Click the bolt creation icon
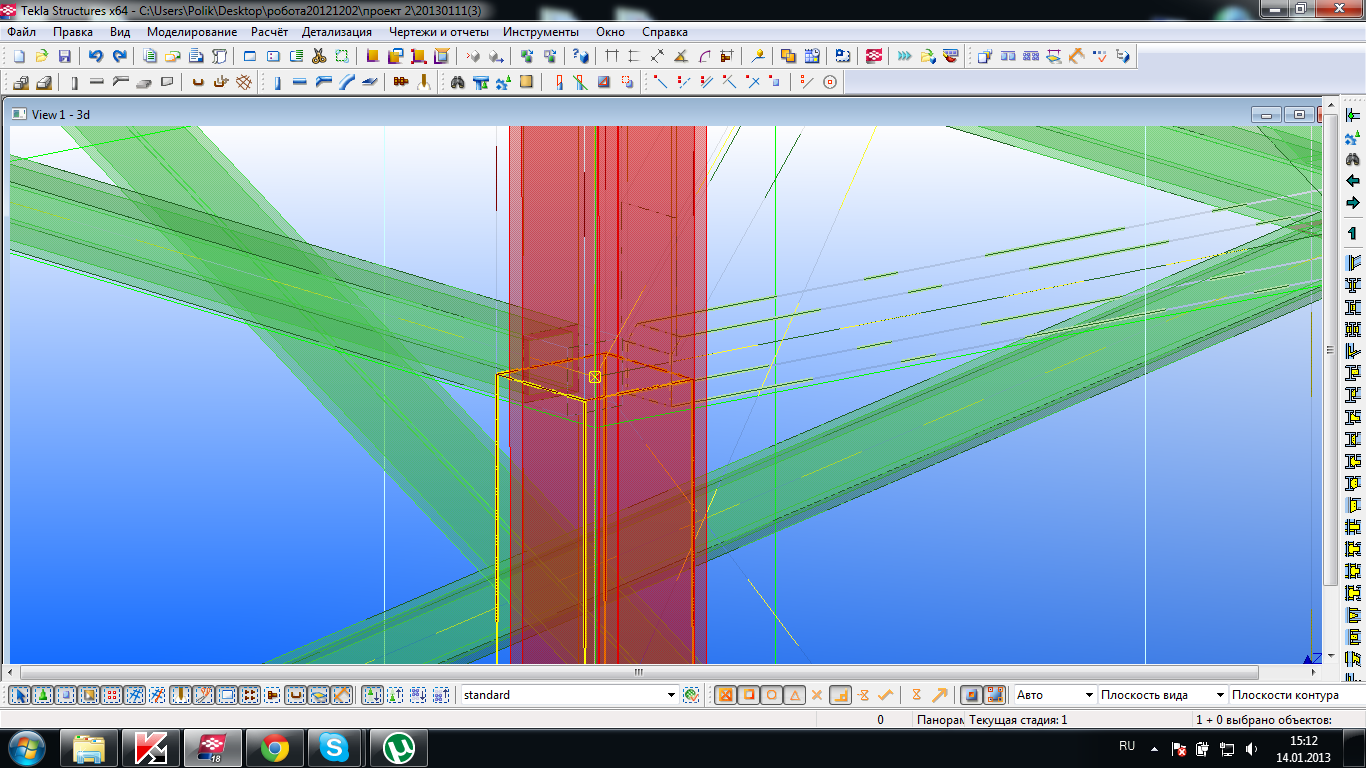Screen dimensions: 1366x768 401,82
